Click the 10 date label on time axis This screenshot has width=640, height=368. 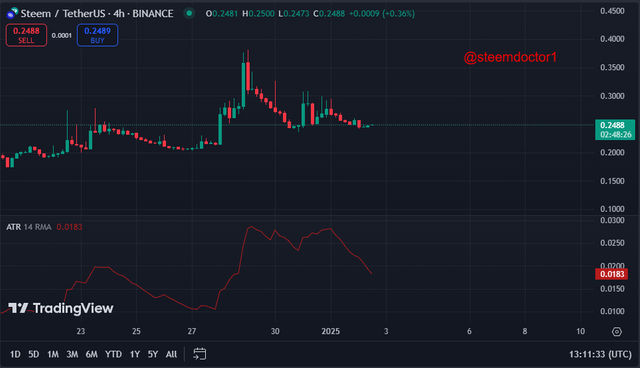coord(580,331)
